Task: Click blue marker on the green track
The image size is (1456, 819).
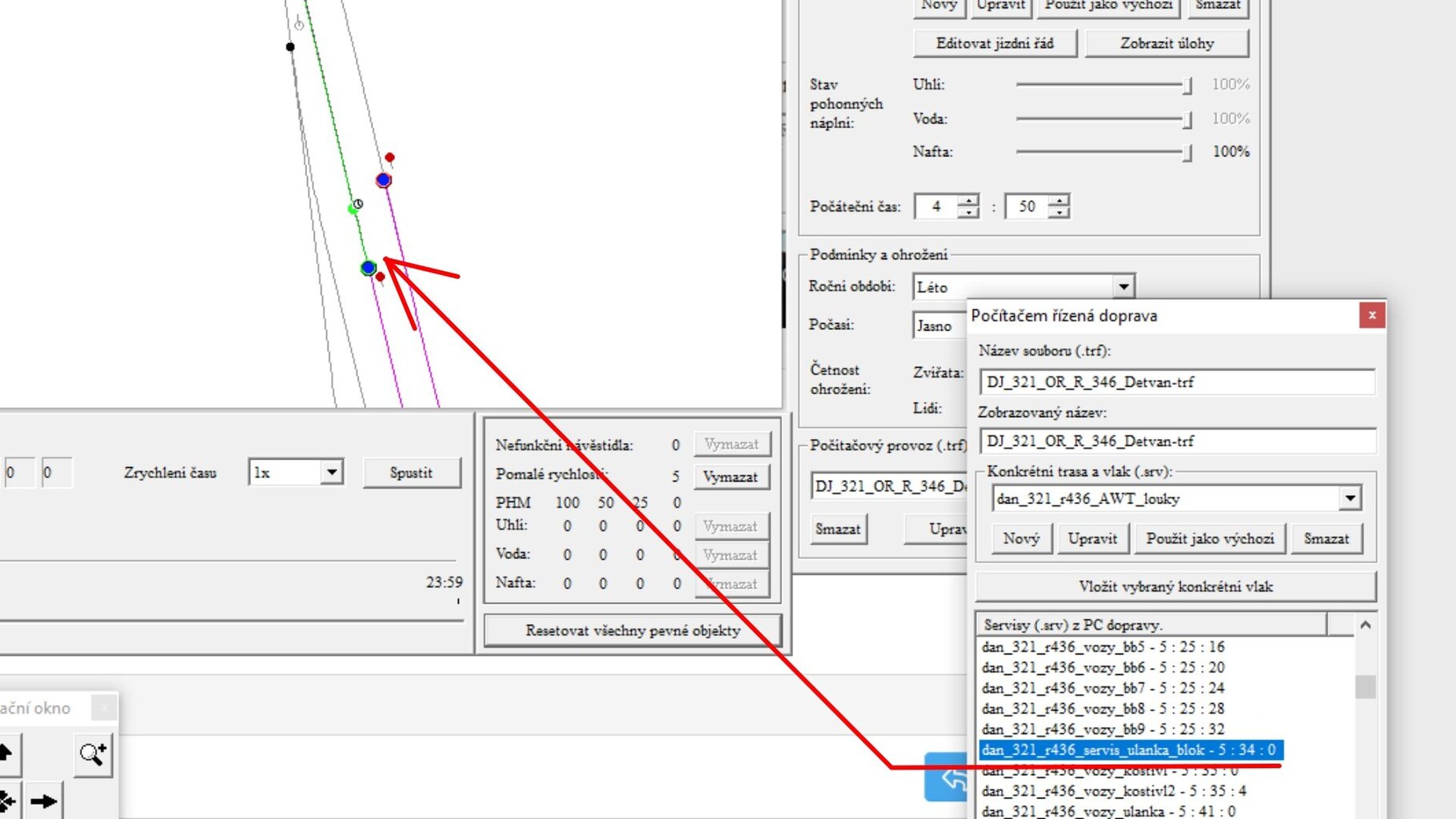Action: click(368, 268)
